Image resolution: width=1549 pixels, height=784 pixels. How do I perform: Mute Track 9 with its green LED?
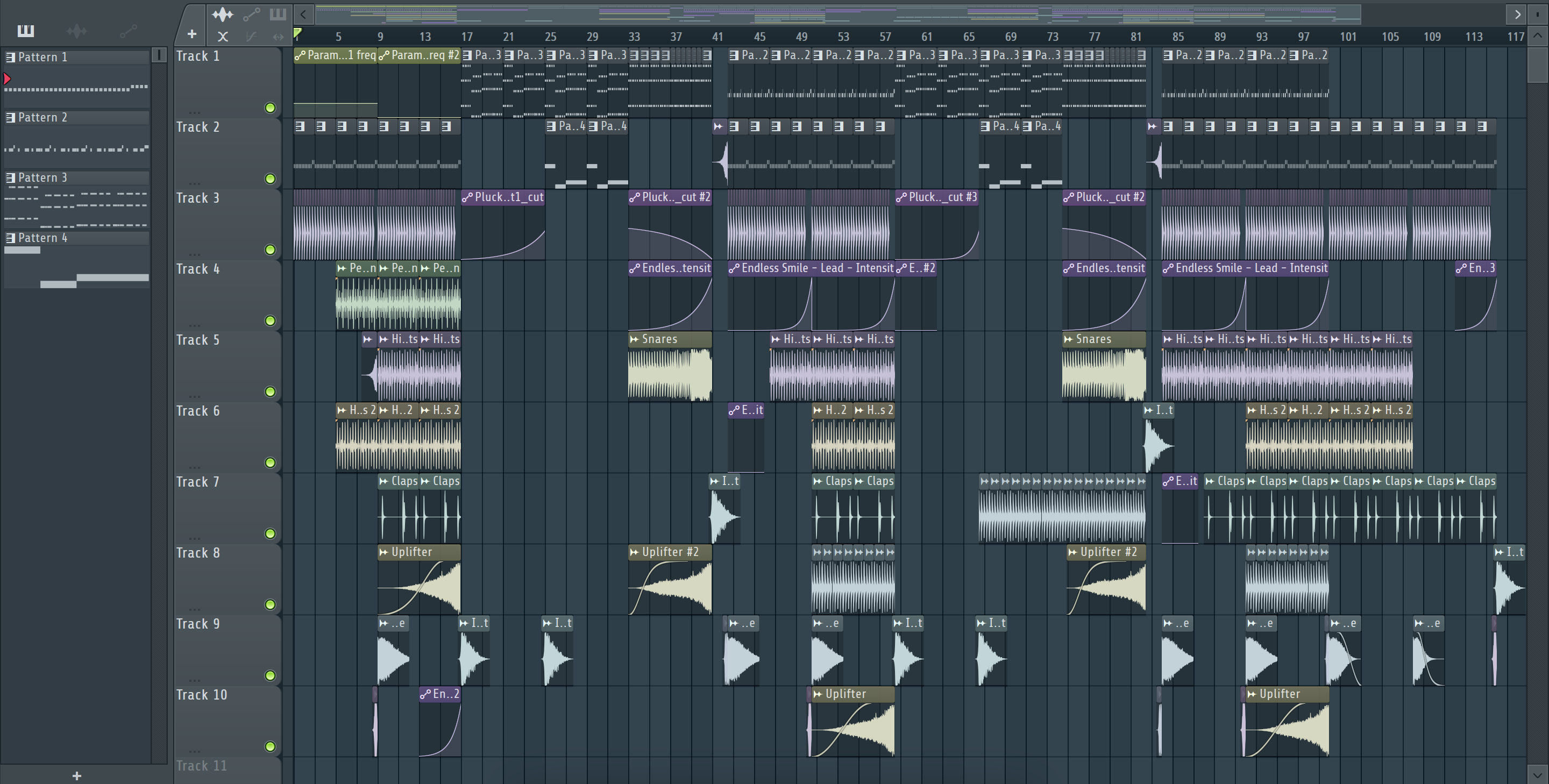[x=270, y=675]
